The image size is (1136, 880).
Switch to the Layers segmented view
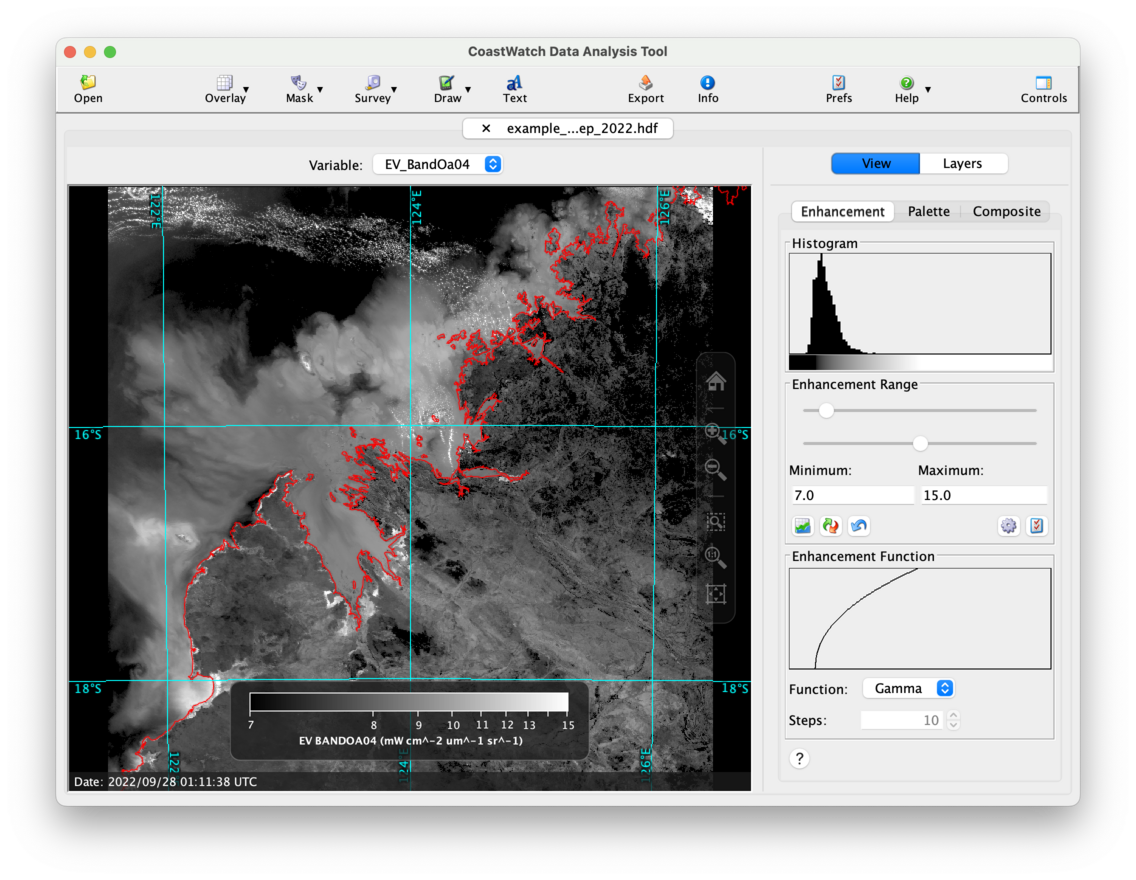coord(962,164)
